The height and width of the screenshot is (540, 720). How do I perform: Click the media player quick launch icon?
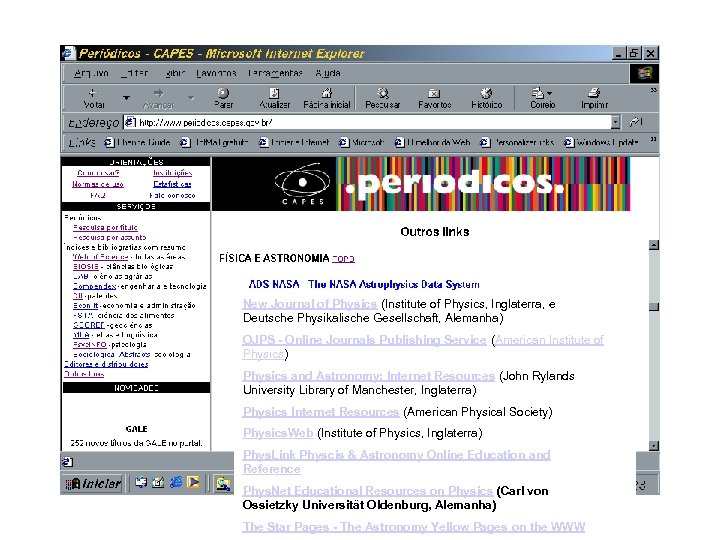pos(193,483)
